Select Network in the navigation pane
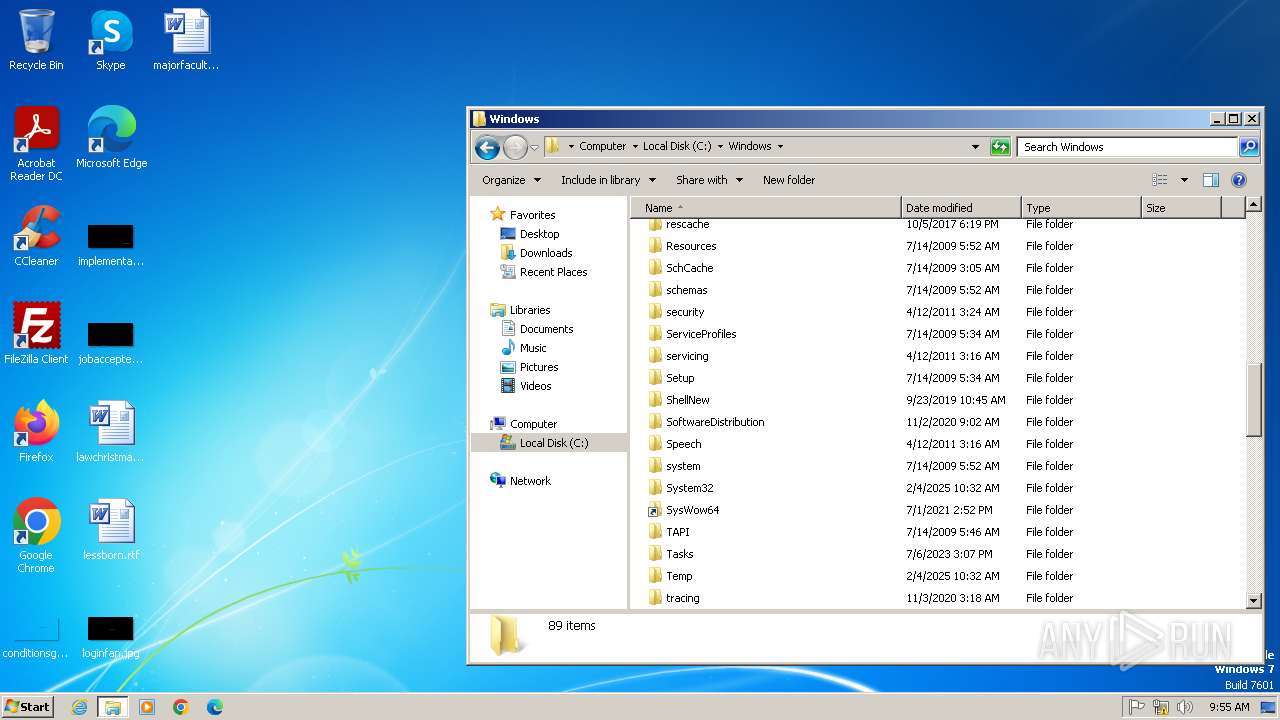 click(530, 481)
